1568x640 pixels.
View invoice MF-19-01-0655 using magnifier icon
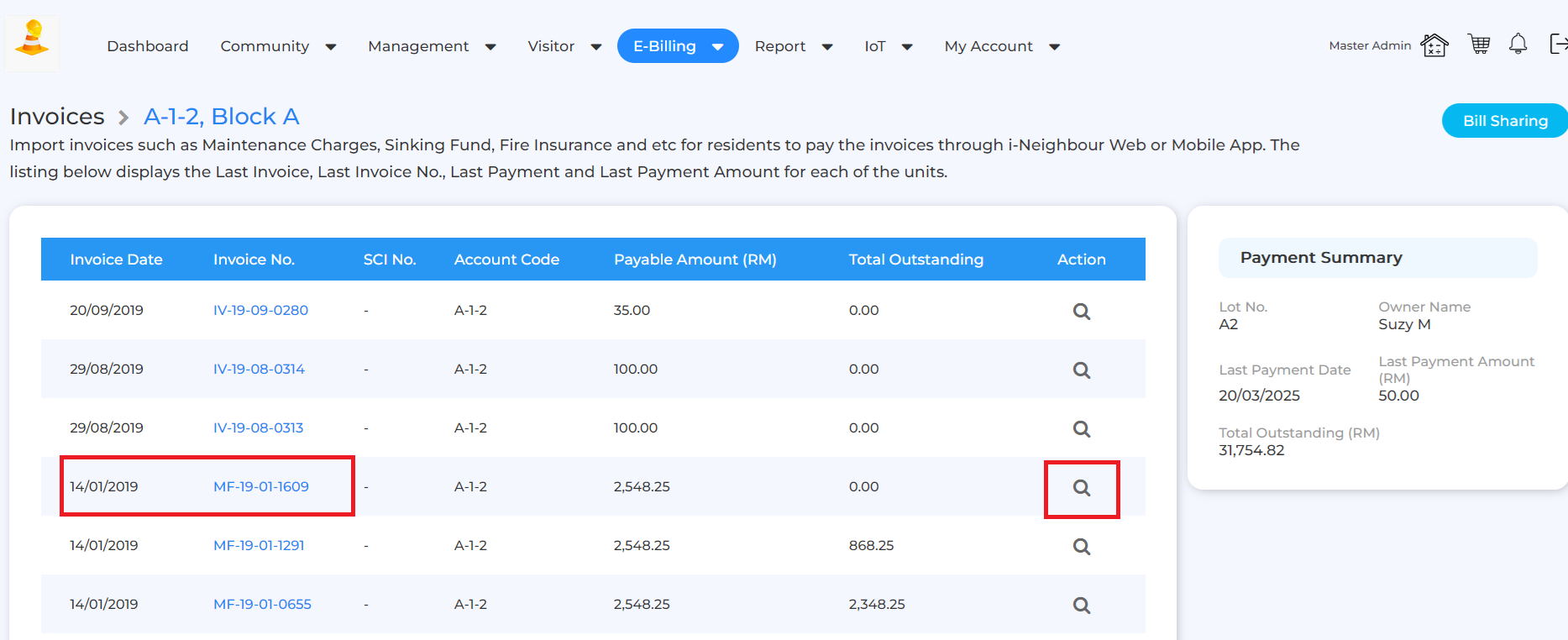1081,606
